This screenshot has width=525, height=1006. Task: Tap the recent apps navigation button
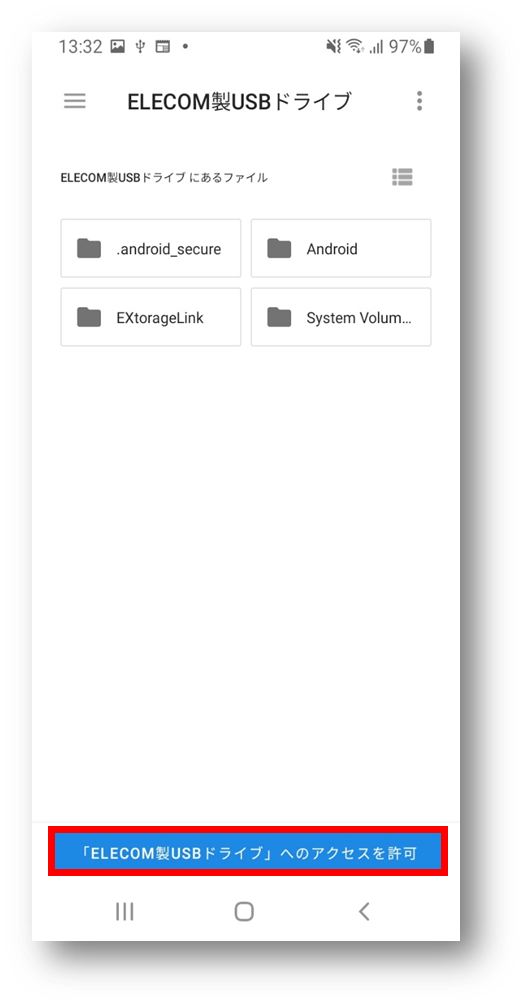point(125,911)
